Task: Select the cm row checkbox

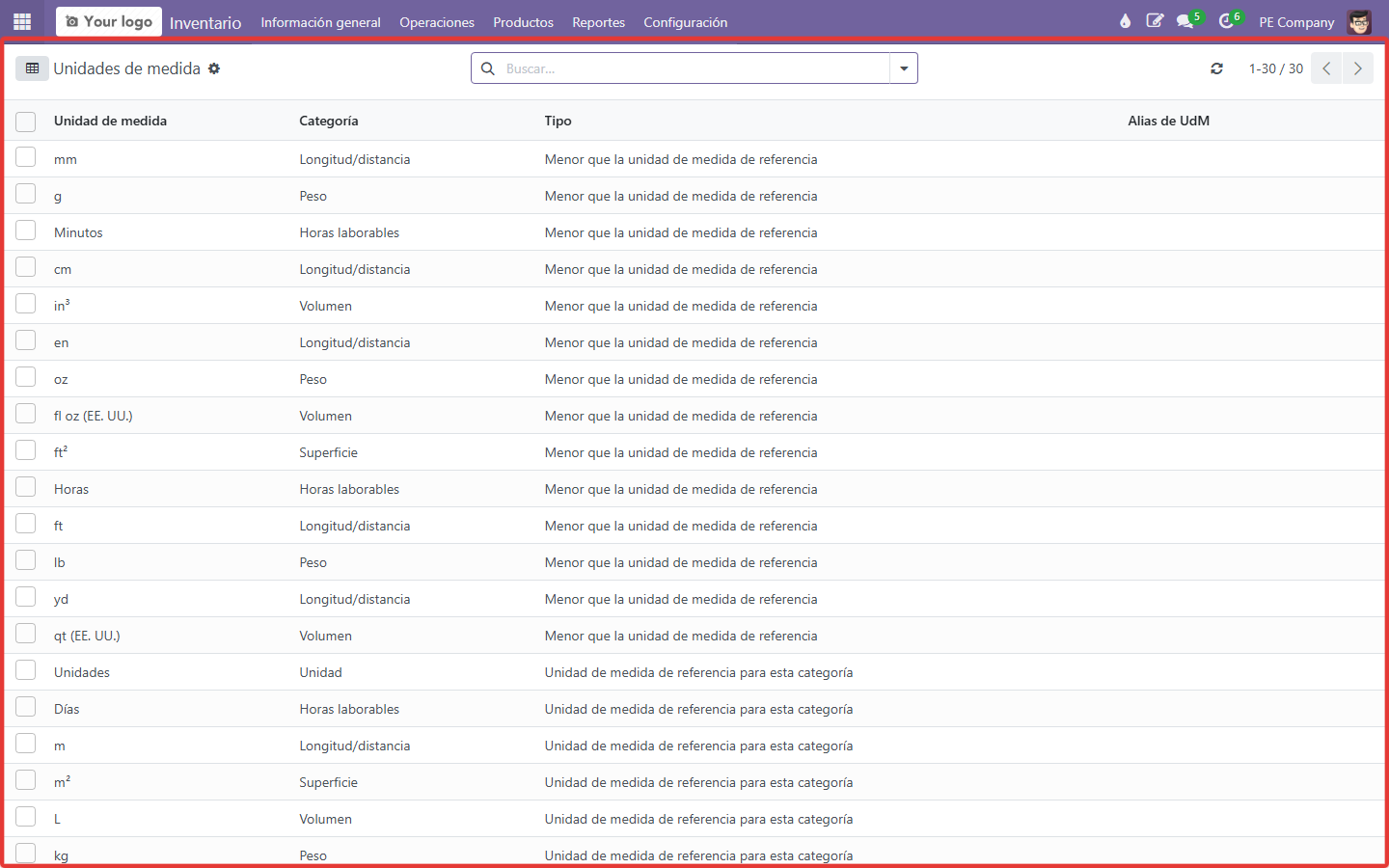Action: pyautogui.click(x=26, y=267)
